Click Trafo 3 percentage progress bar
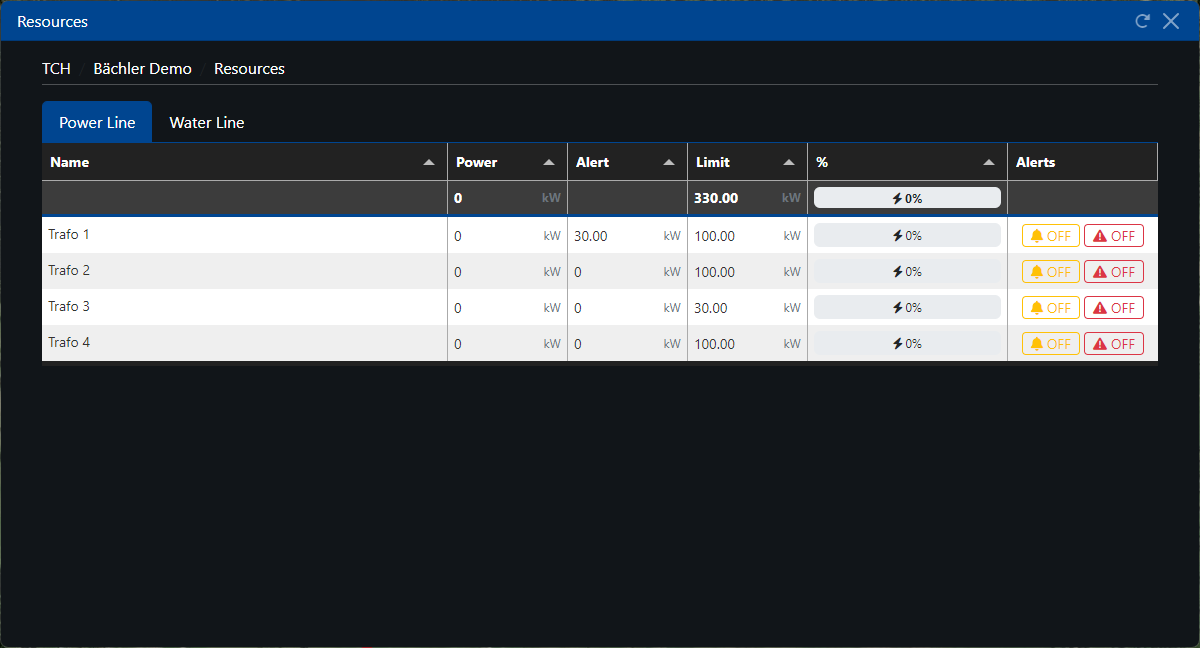Image resolution: width=1200 pixels, height=648 pixels. pyautogui.click(x=907, y=308)
